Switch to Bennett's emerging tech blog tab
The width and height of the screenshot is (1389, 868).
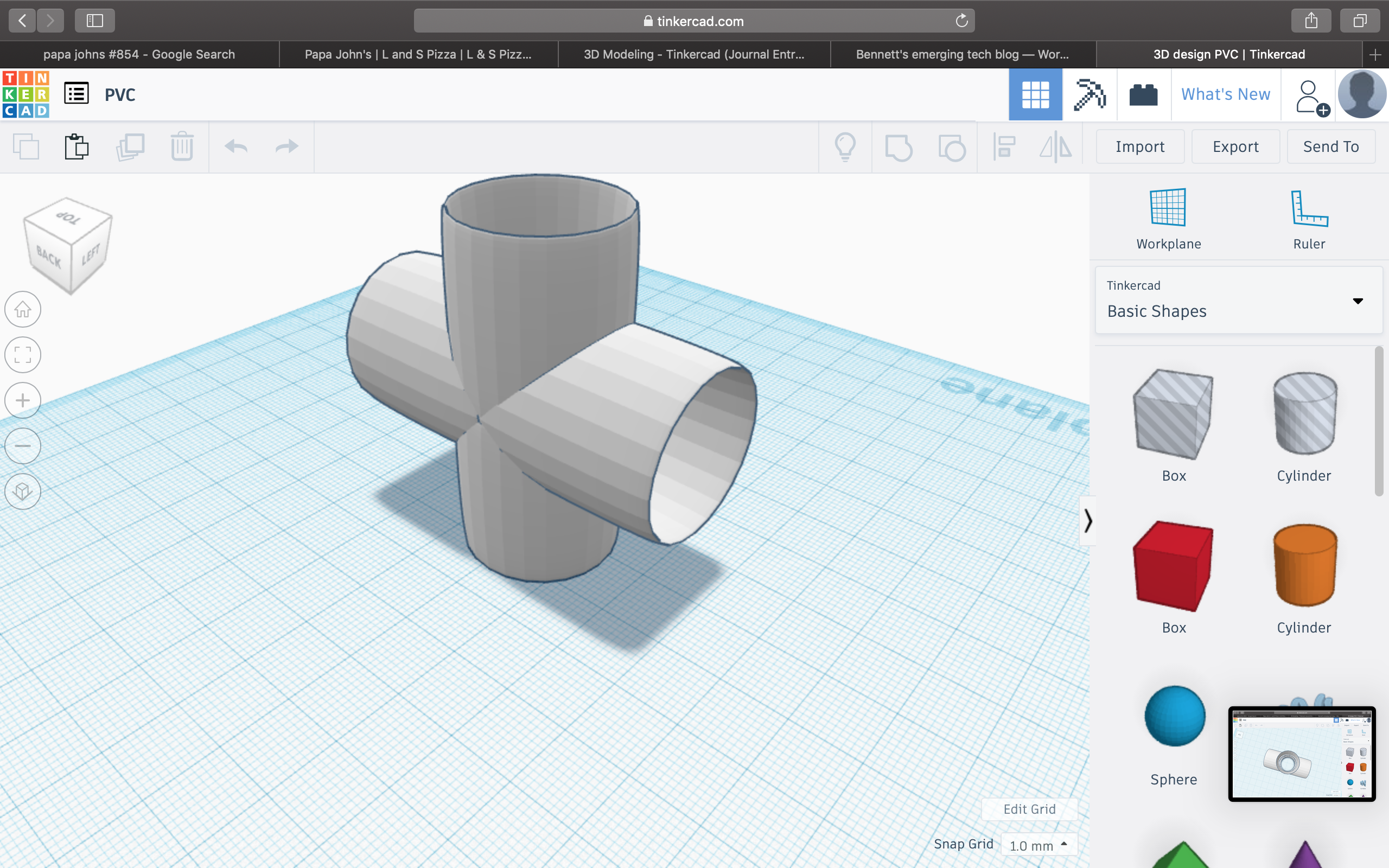[963, 55]
